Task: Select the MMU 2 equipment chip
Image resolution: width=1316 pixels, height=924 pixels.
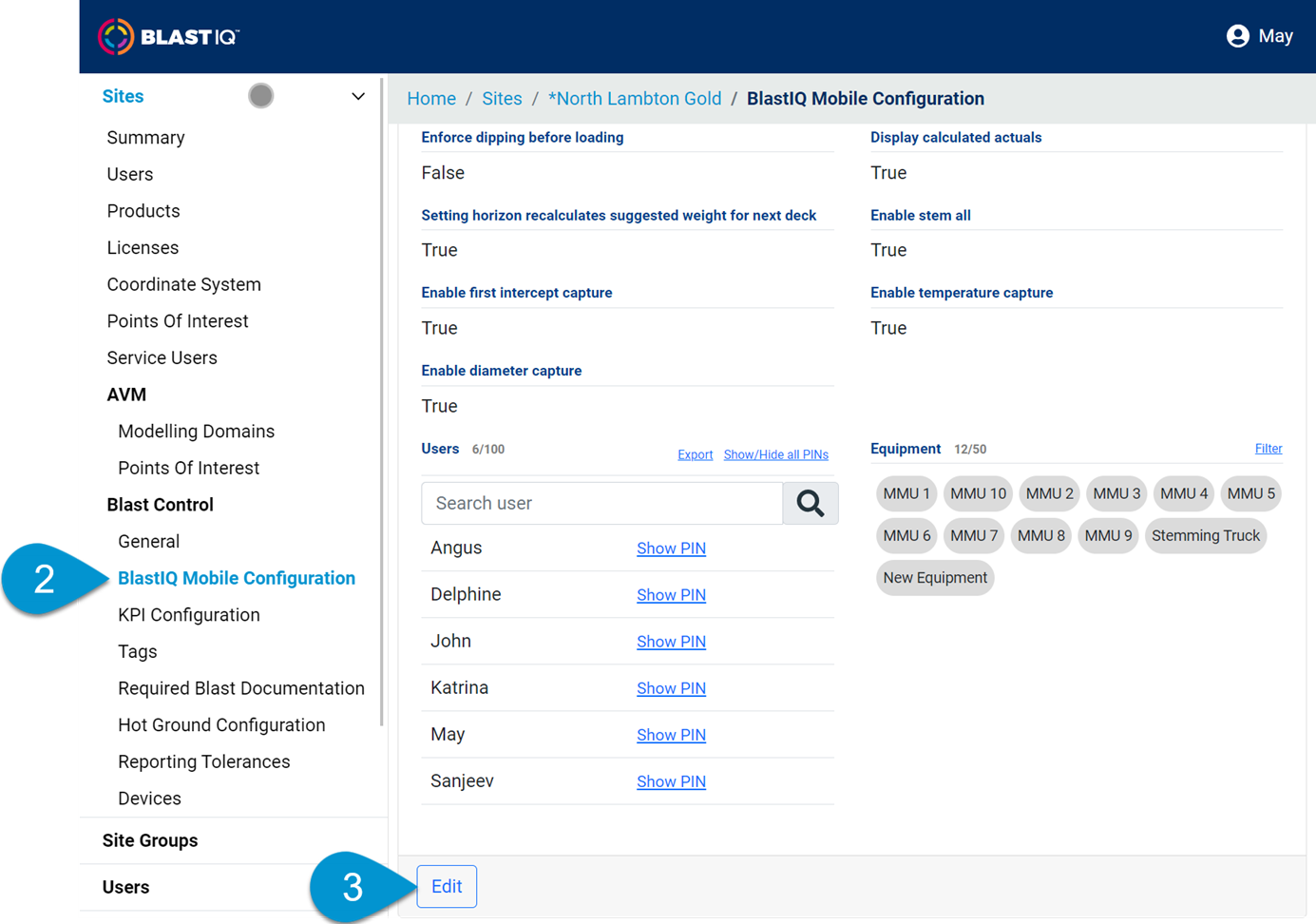Action: tap(1049, 493)
